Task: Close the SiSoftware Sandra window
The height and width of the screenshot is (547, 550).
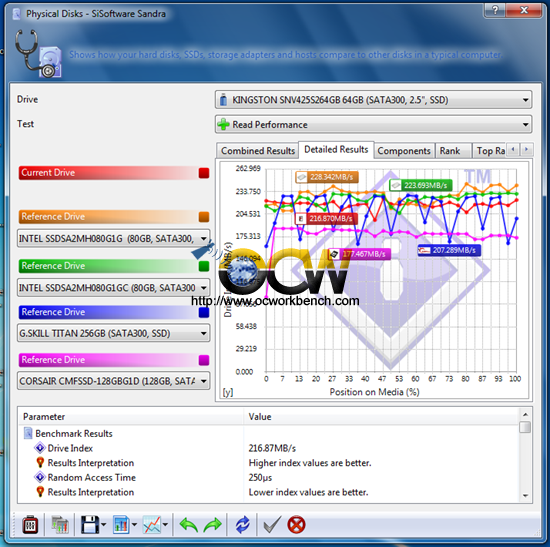Action: tap(524, 10)
